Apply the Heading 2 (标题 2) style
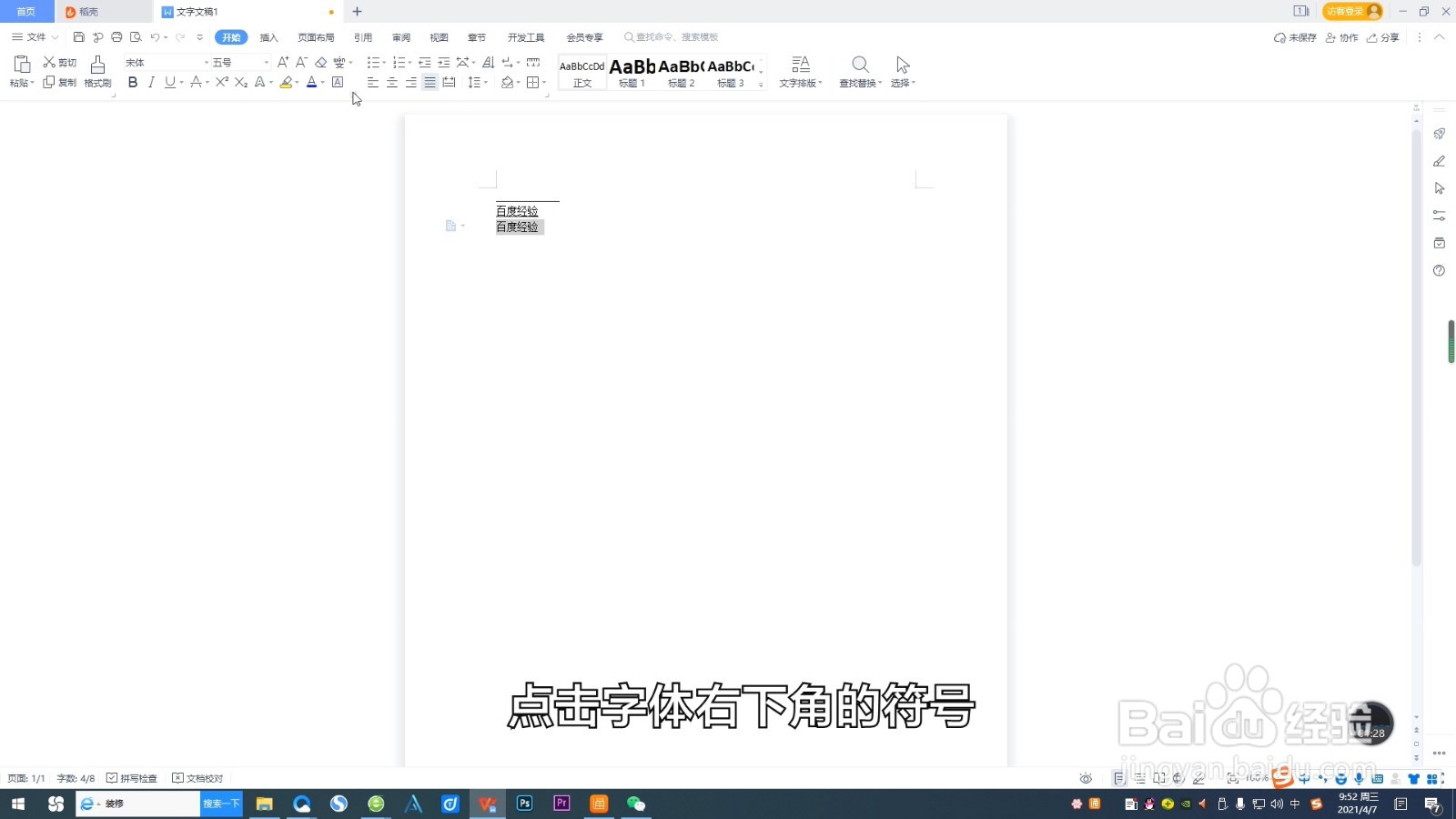This screenshot has width=1456, height=819. 681,72
